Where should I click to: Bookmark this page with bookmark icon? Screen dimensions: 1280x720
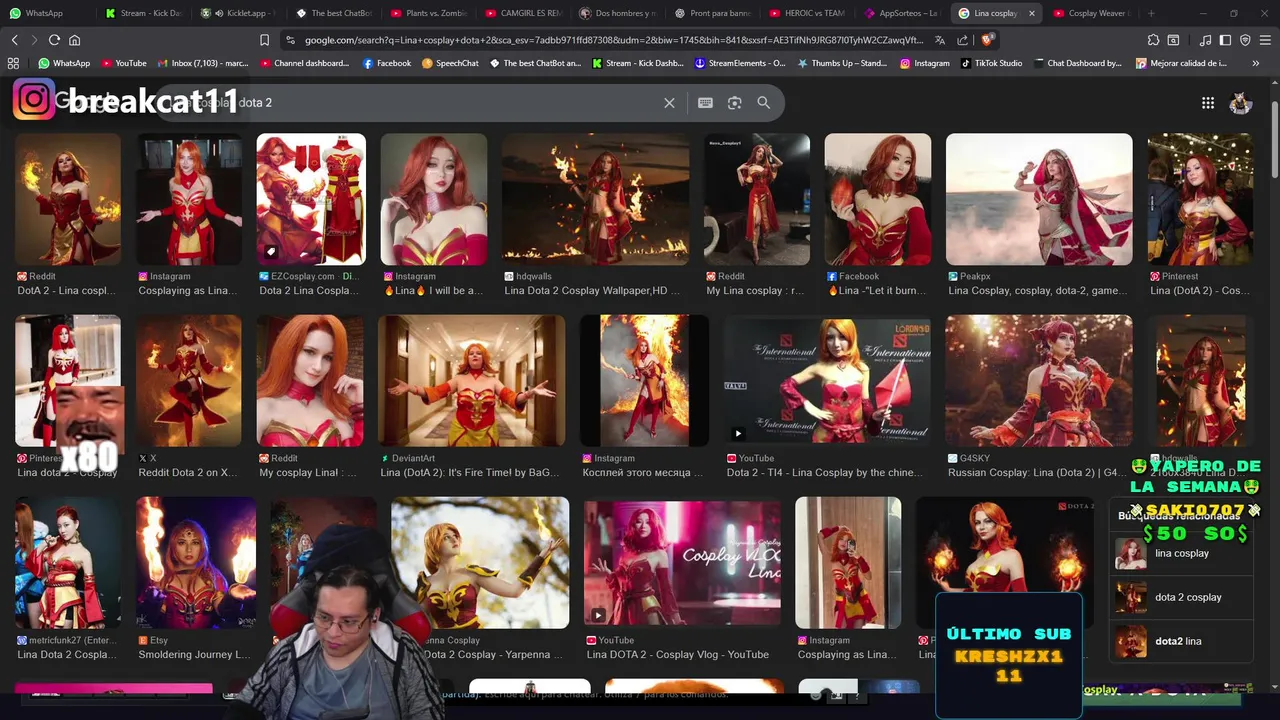pyautogui.click(x=264, y=40)
